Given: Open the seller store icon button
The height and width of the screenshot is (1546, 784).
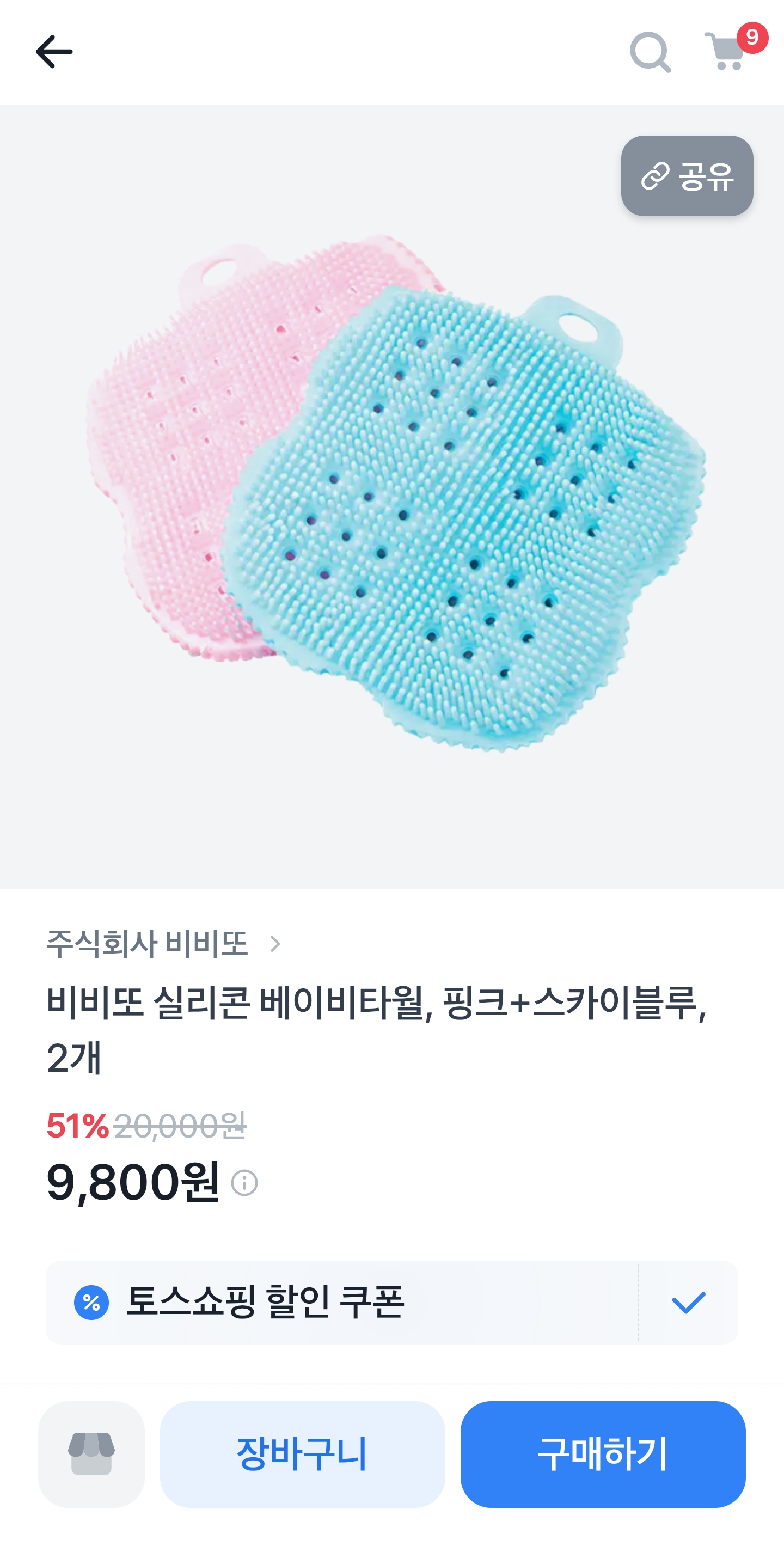Looking at the screenshot, I should (91, 1453).
